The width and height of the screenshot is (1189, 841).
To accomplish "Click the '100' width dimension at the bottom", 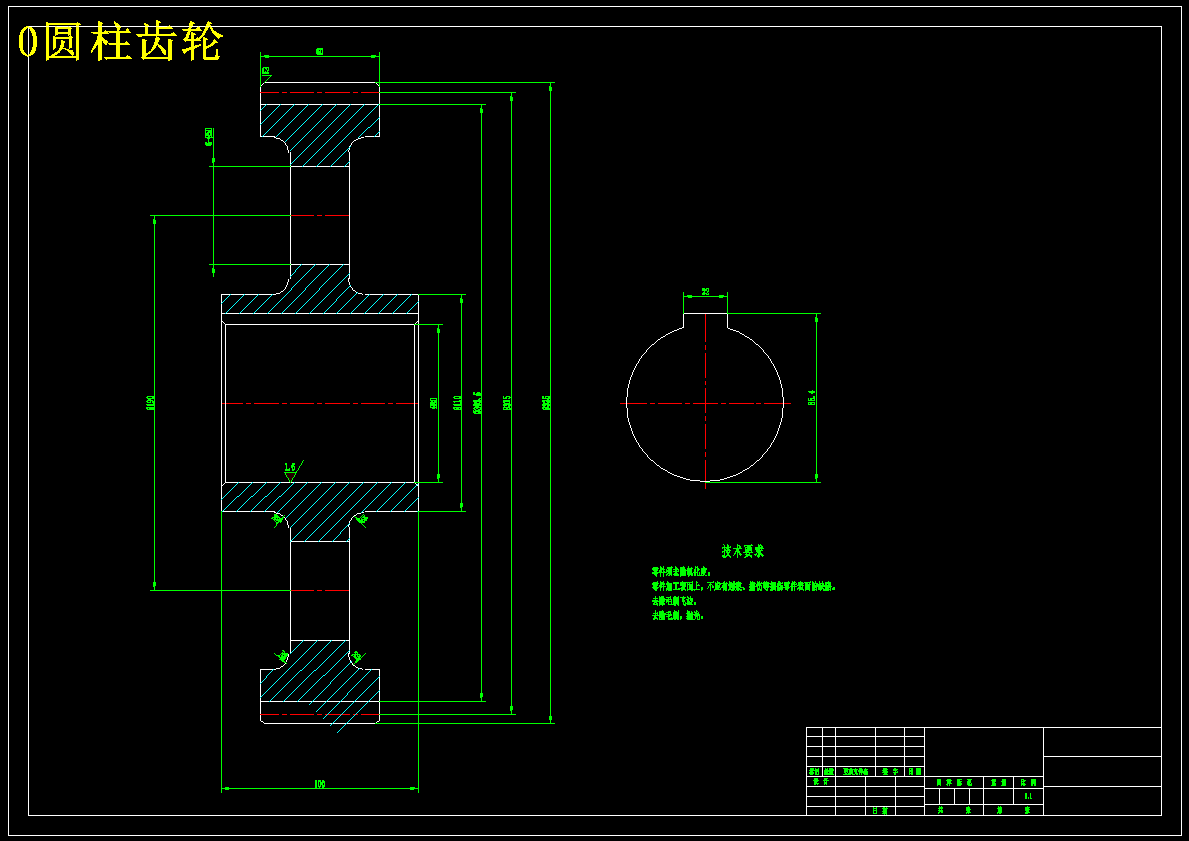I will point(319,784).
